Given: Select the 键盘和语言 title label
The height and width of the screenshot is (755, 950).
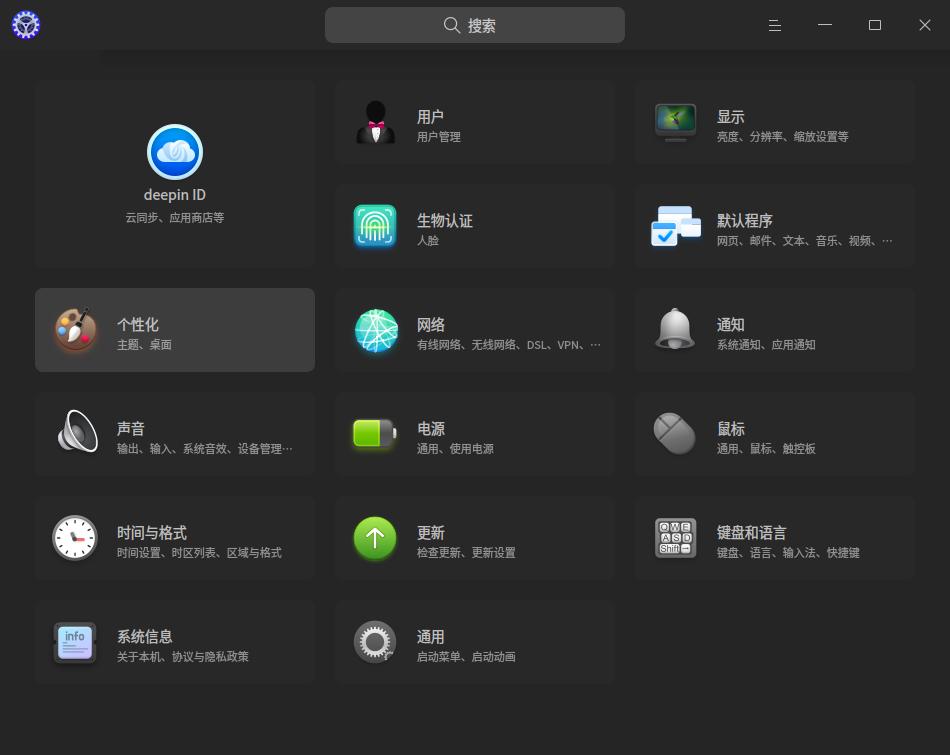Looking at the screenshot, I should click(x=752, y=533).
